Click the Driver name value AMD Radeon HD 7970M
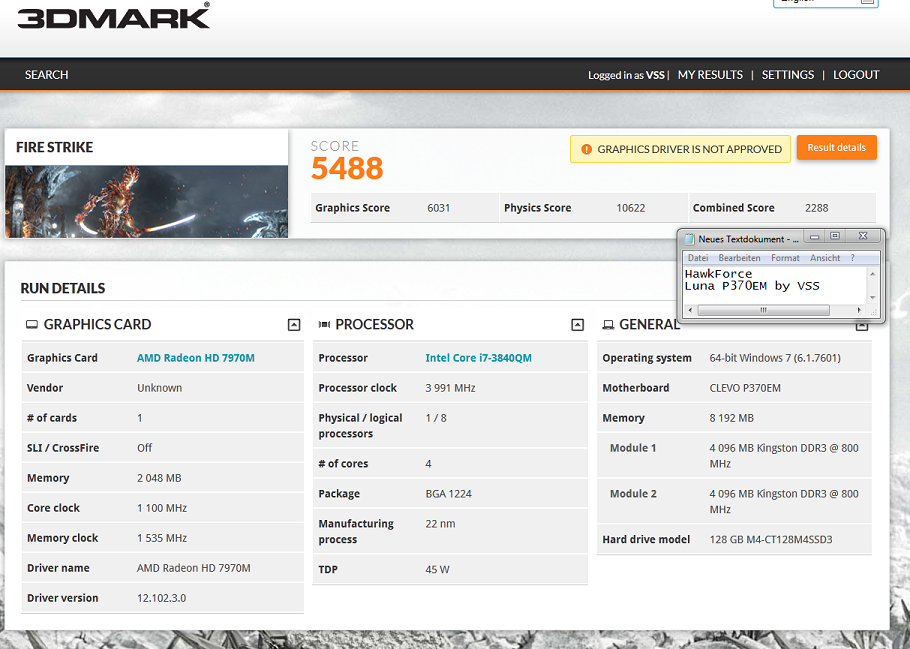The height and width of the screenshot is (649, 910). point(194,568)
